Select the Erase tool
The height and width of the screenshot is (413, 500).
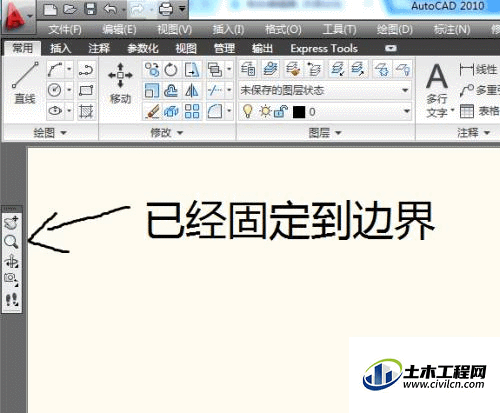152,111
